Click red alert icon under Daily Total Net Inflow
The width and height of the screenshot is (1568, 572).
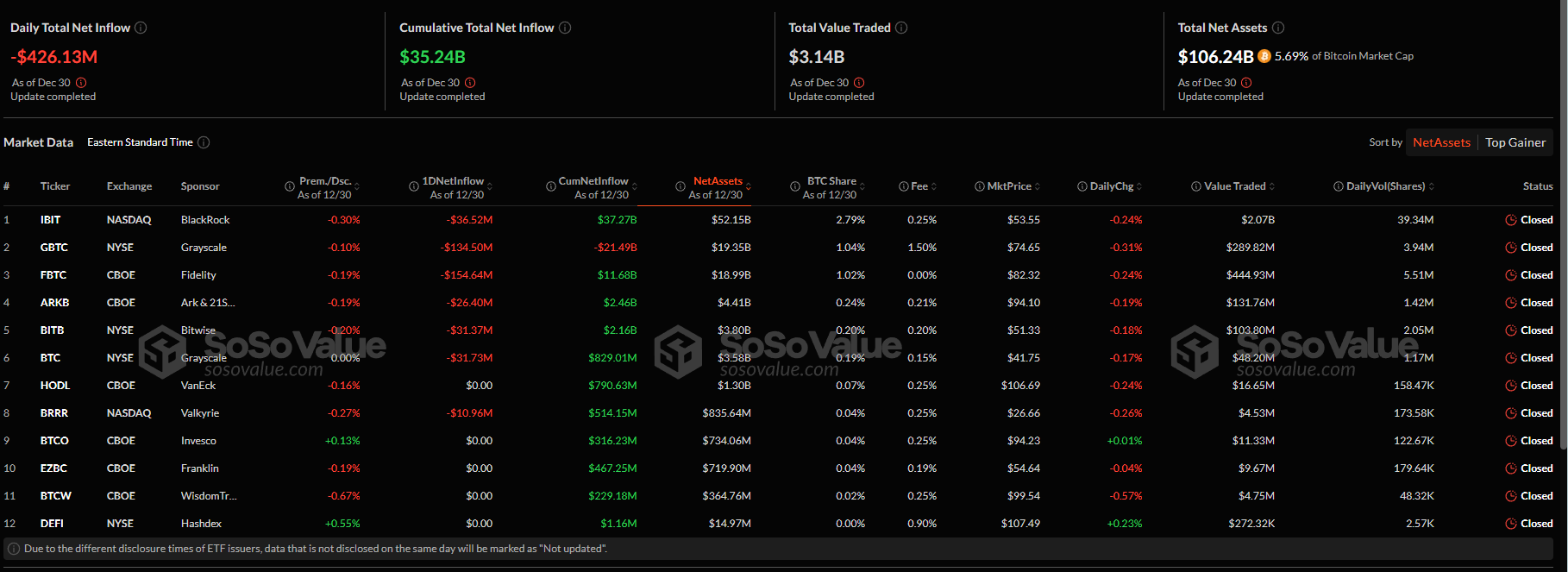(81, 83)
